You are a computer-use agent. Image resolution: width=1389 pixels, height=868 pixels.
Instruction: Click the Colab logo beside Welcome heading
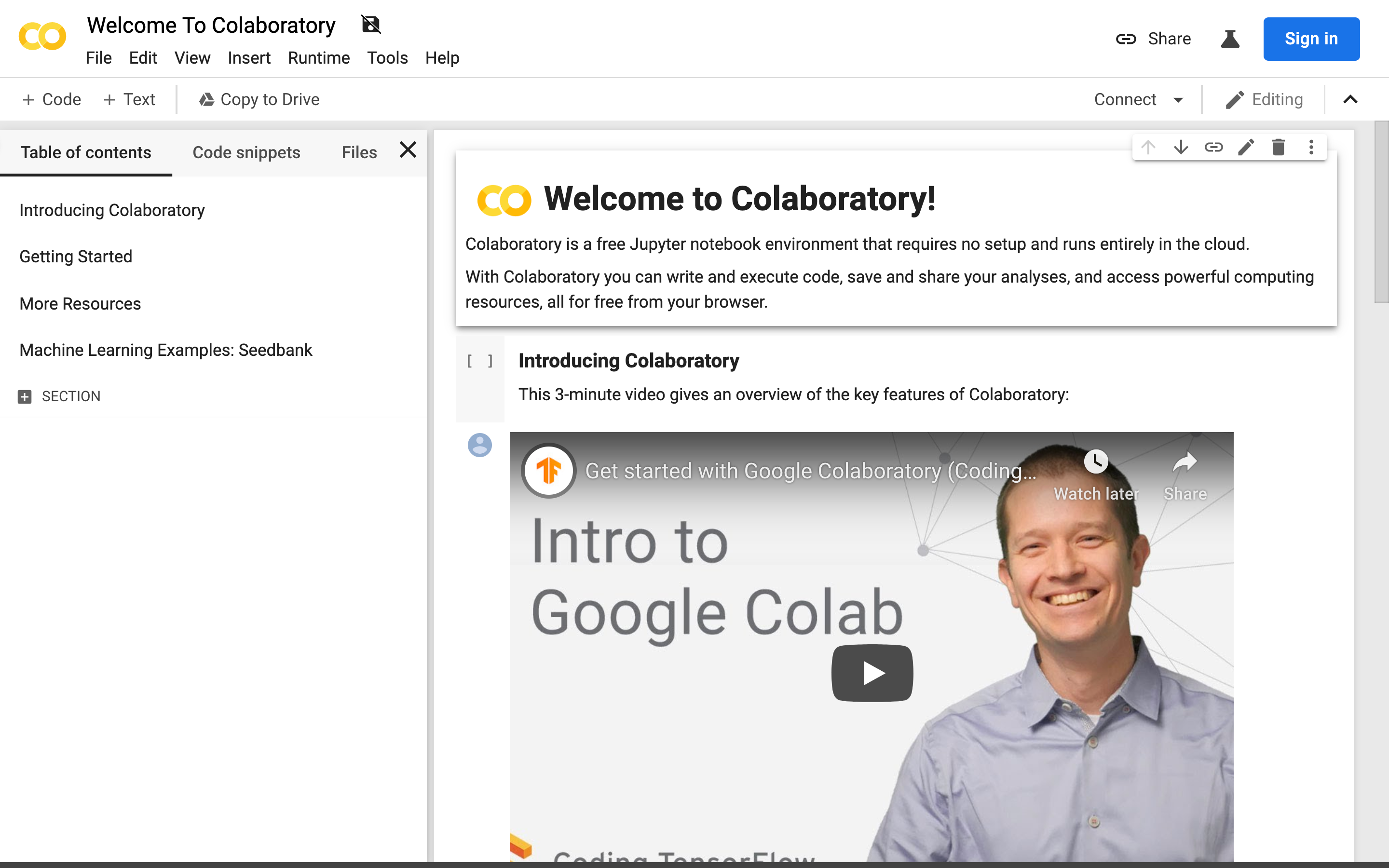click(504, 200)
